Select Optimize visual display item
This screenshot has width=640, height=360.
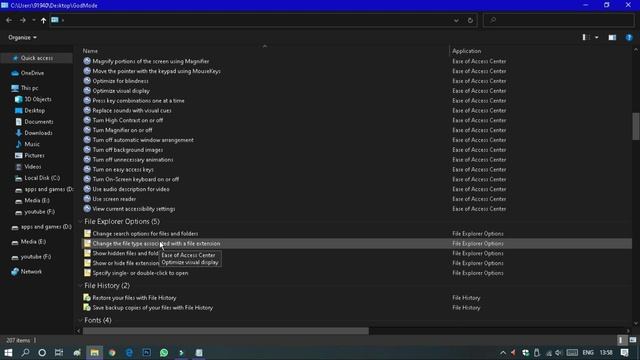click(121, 91)
